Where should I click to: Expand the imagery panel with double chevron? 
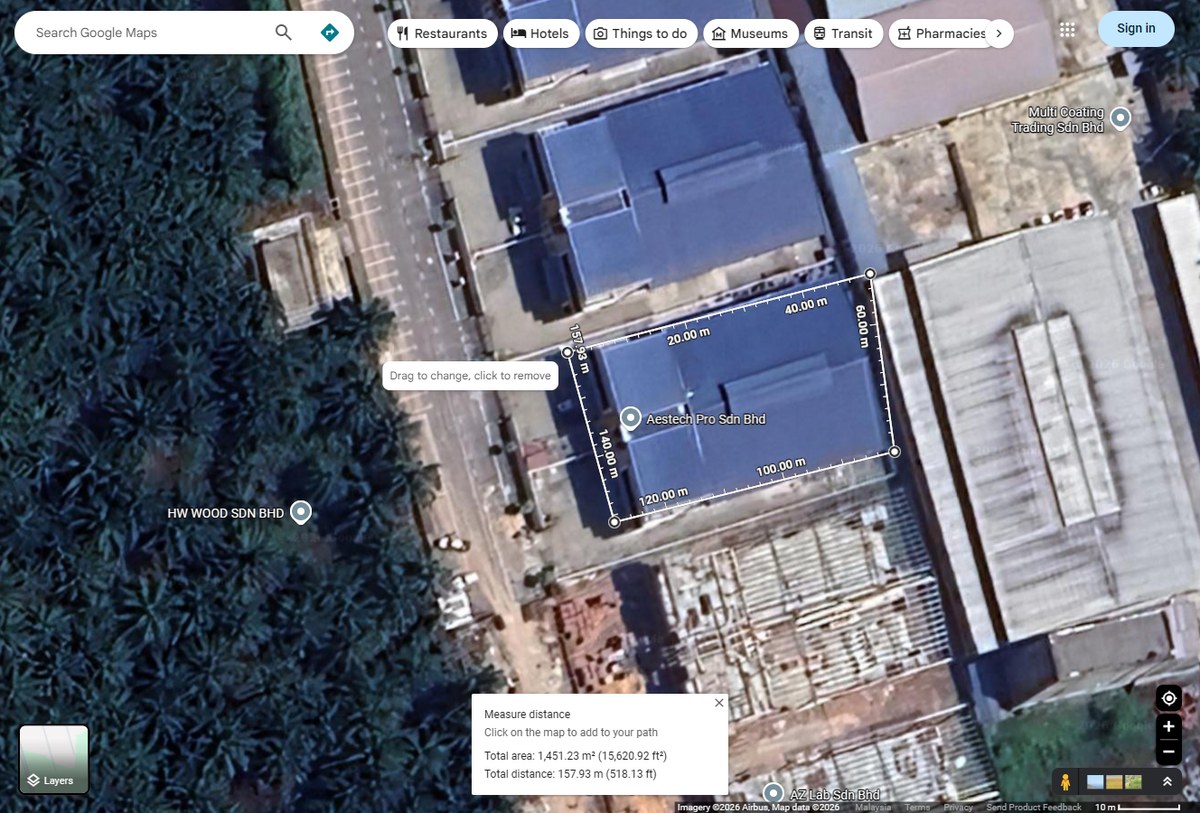coord(1167,782)
